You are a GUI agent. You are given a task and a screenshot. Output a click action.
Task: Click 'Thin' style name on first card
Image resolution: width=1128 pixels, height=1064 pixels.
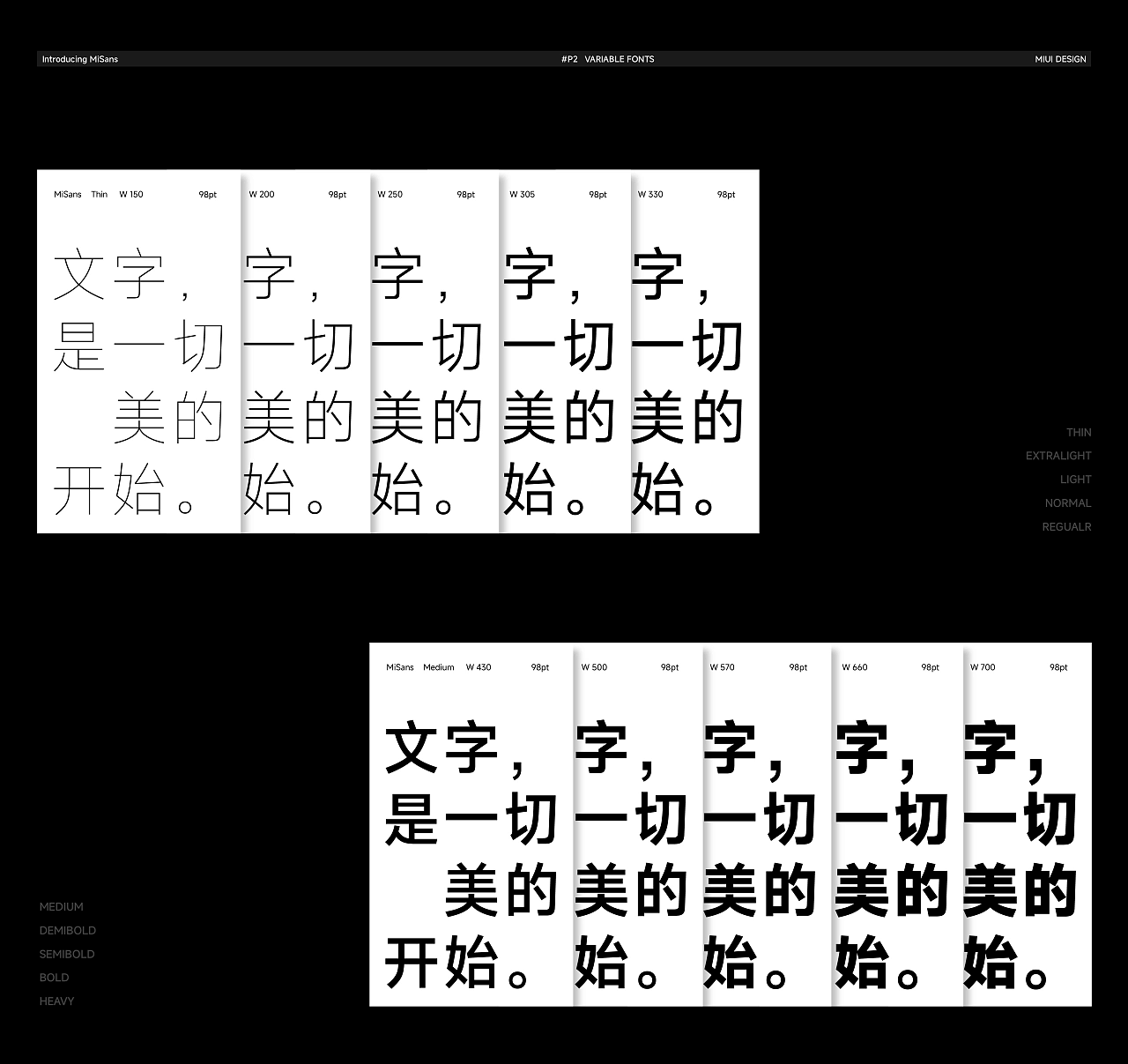tap(100, 195)
